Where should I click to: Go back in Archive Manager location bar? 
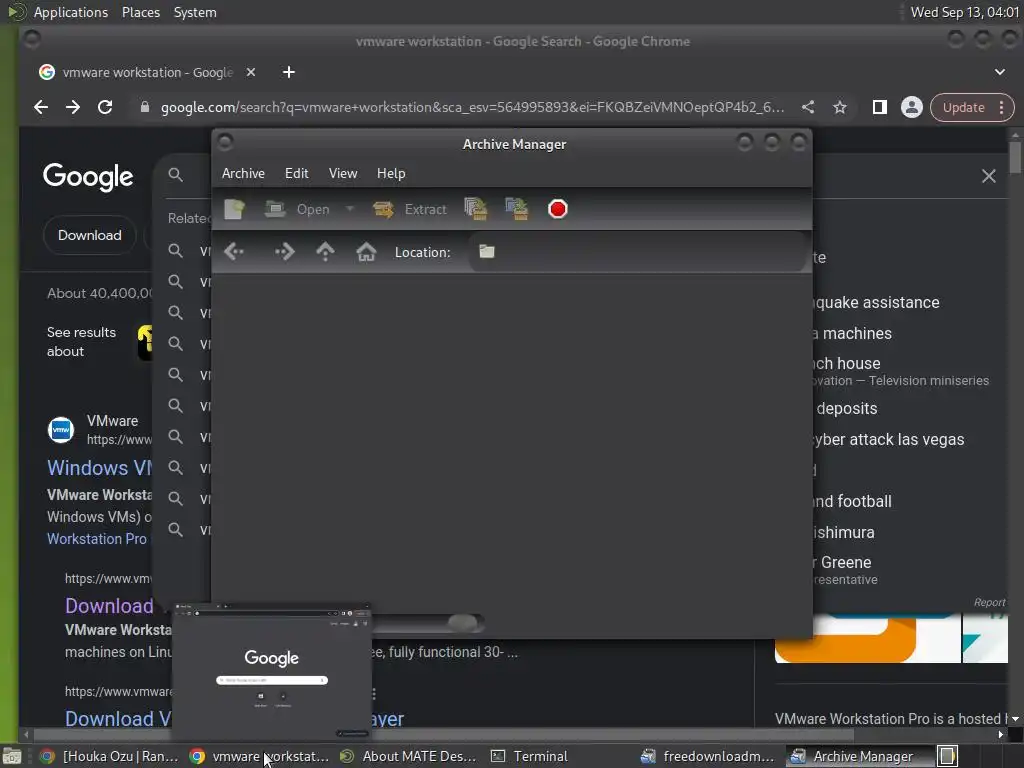(x=234, y=251)
